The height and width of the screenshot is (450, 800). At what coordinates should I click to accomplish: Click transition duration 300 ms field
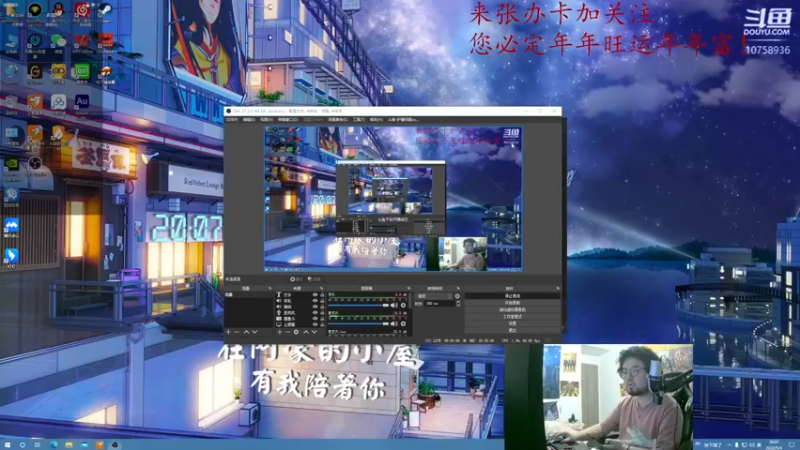(x=440, y=304)
